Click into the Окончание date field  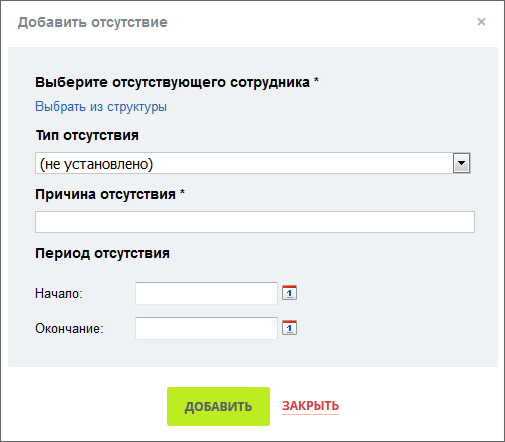point(206,328)
